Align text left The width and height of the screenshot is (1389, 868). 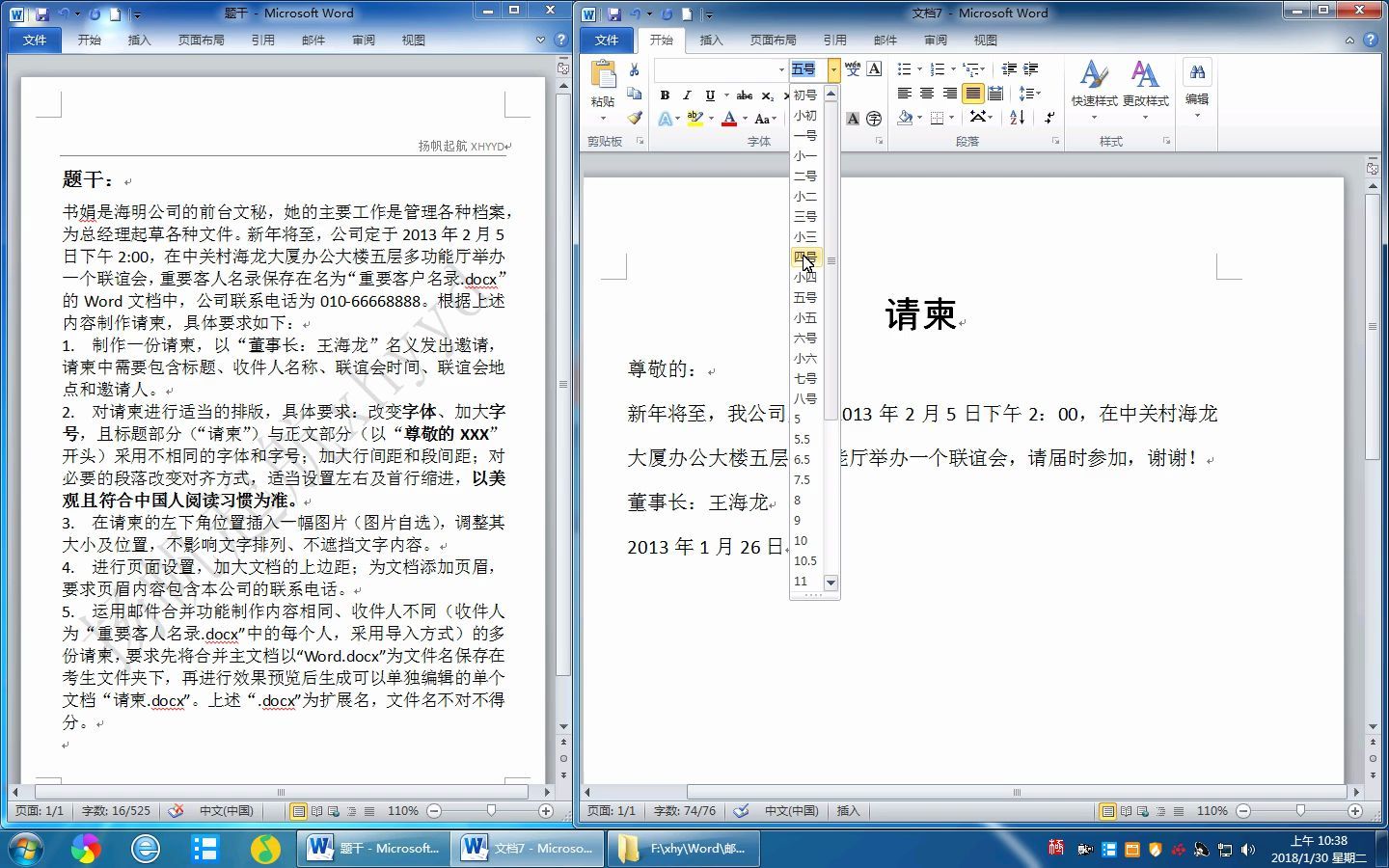[x=904, y=94]
